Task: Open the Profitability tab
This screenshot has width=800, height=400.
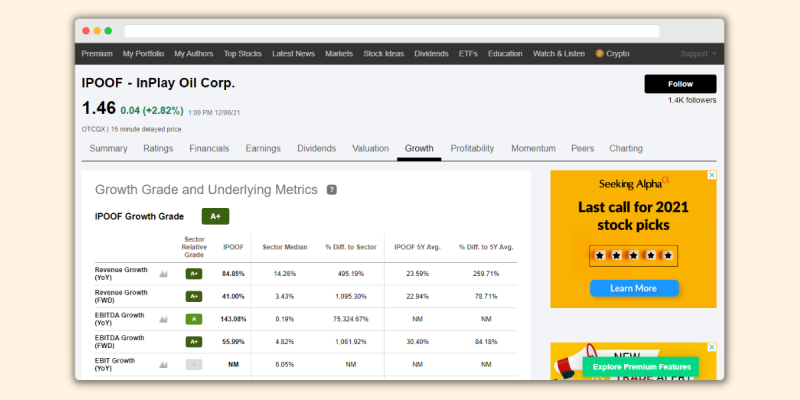Action: (472, 148)
